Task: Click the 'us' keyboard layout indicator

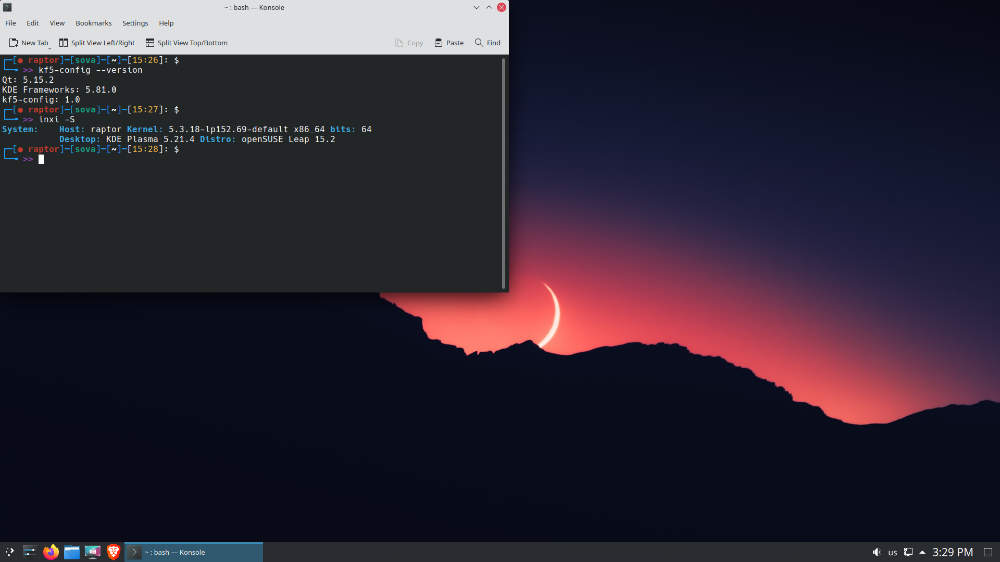Action: pyautogui.click(x=892, y=552)
